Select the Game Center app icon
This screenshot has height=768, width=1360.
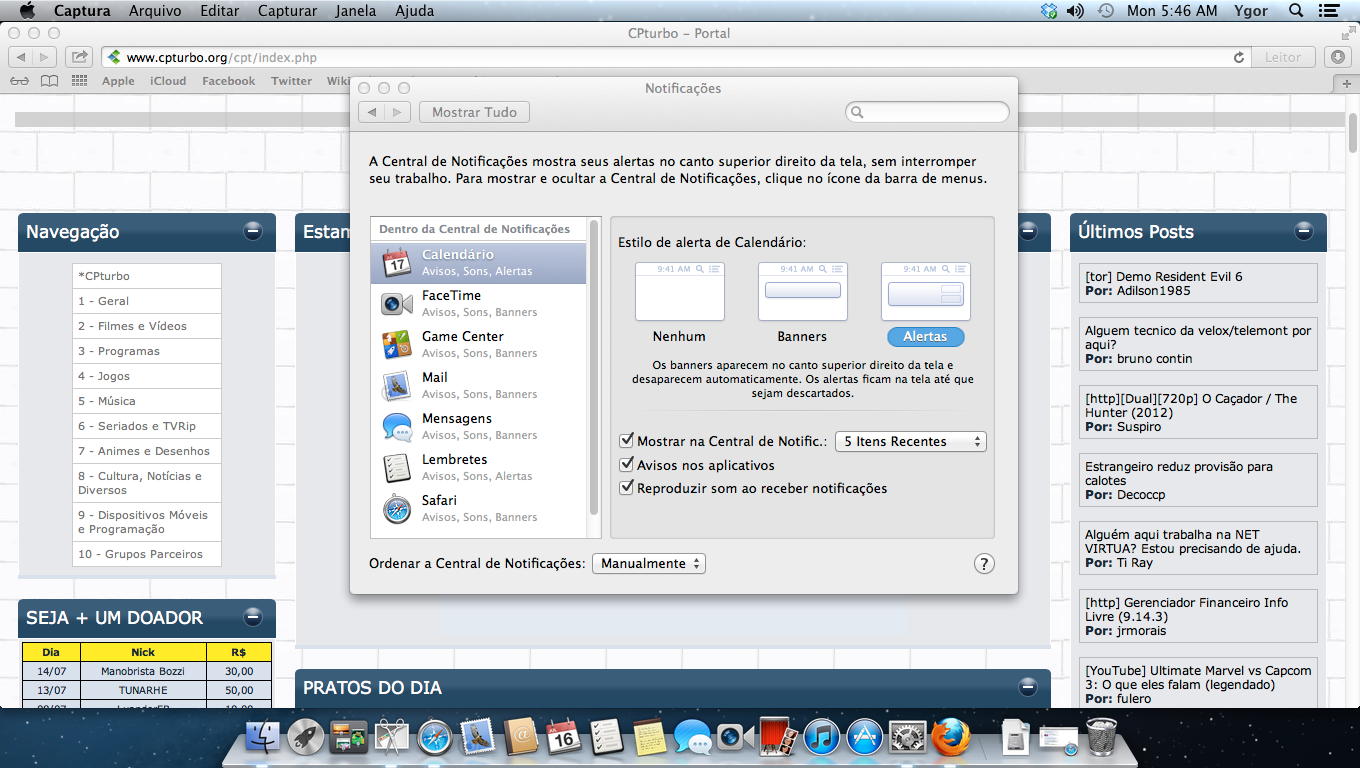tap(397, 345)
